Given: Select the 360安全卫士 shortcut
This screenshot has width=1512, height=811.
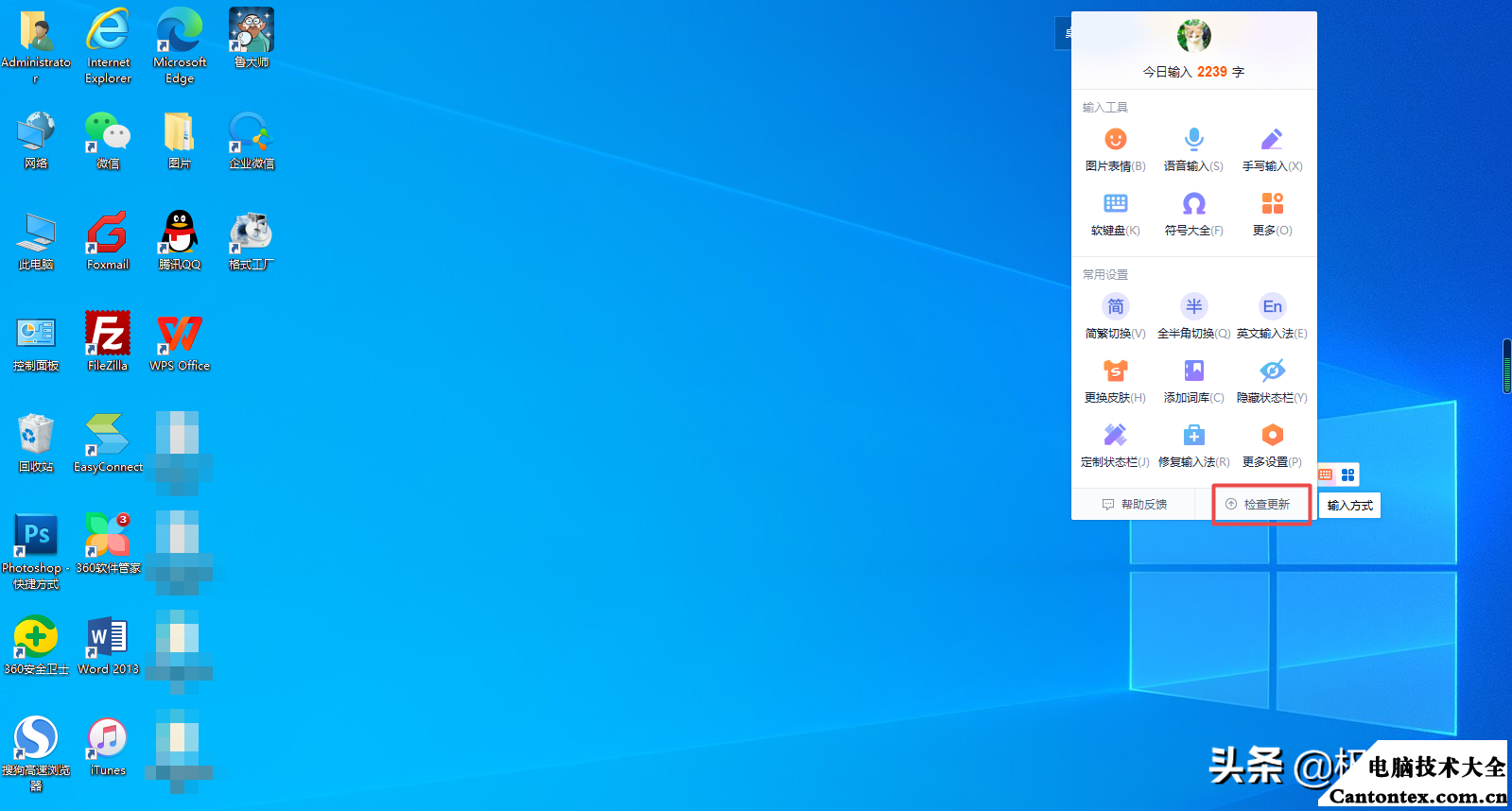Looking at the screenshot, I should (x=36, y=645).
